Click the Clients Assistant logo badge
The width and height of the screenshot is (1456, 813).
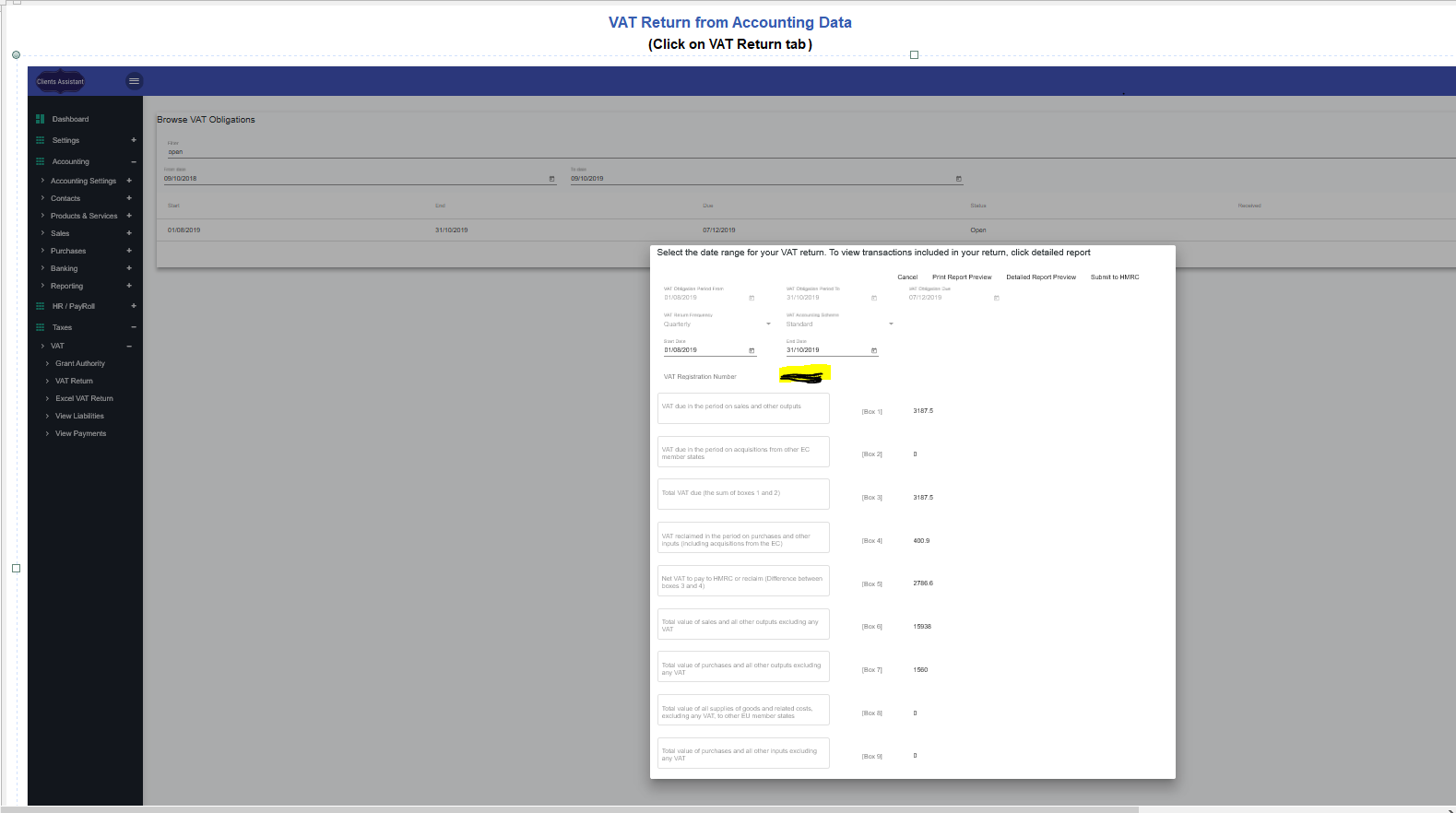[x=60, y=81]
